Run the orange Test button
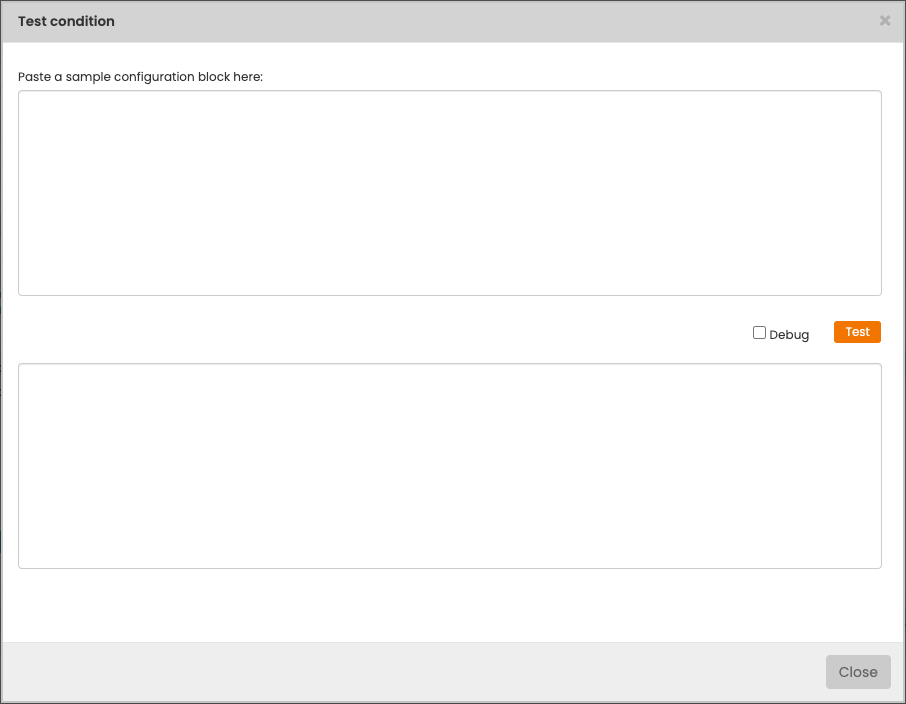Viewport: 906px width, 704px height. 857,332
